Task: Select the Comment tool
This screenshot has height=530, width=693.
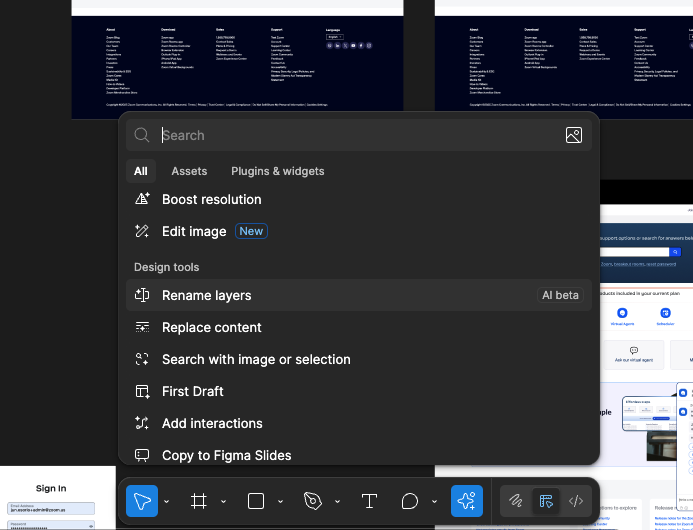Action: [x=410, y=501]
